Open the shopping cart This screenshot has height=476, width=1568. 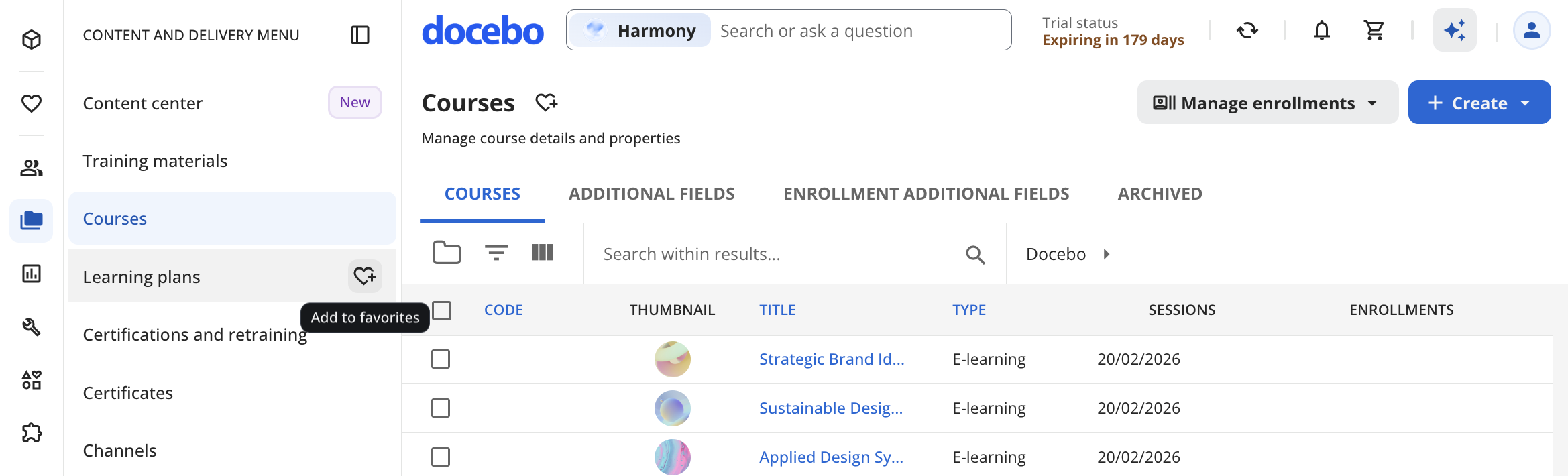pyautogui.click(x=1374, y=31)
